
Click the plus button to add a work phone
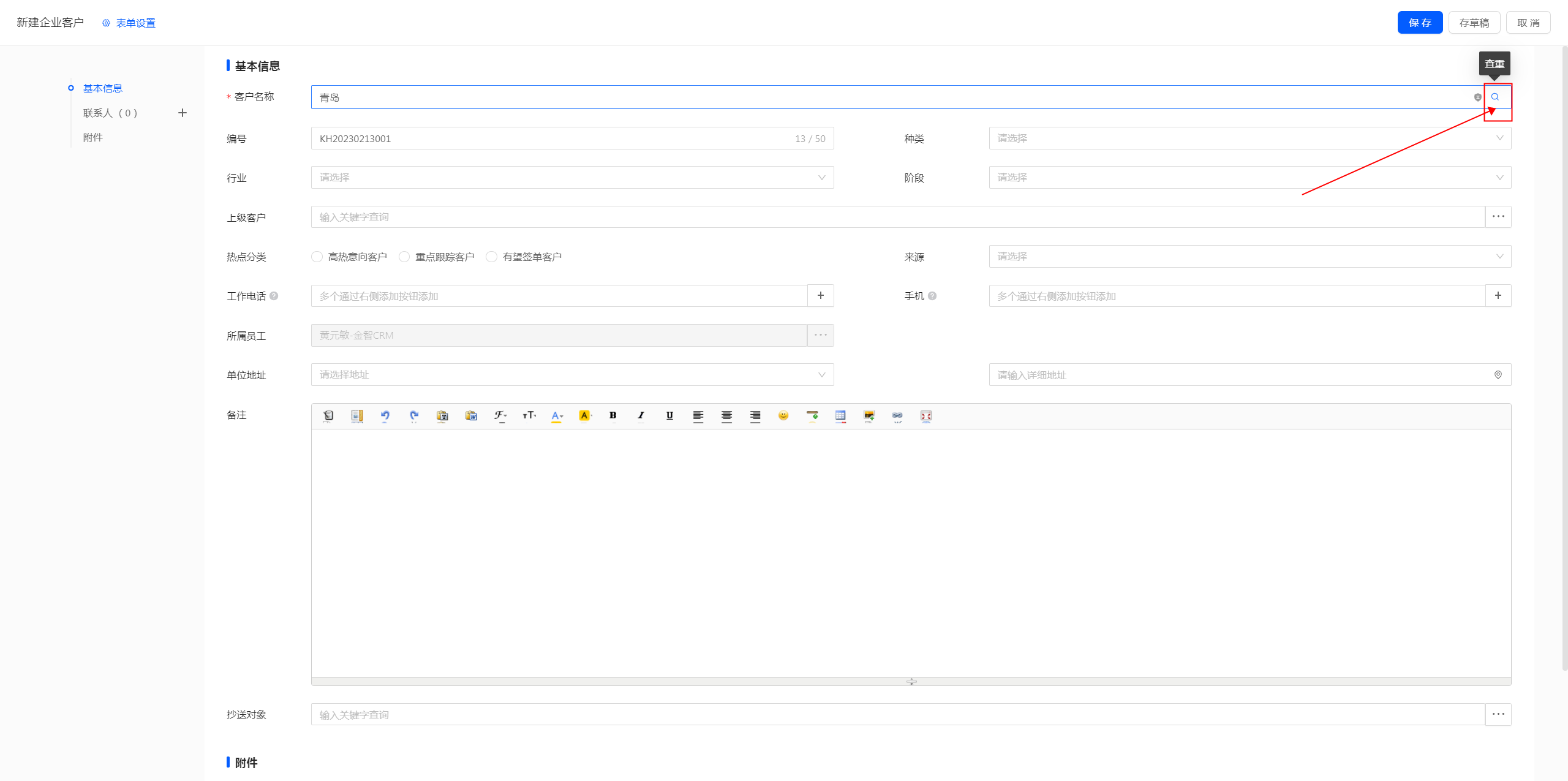[821, 296]
